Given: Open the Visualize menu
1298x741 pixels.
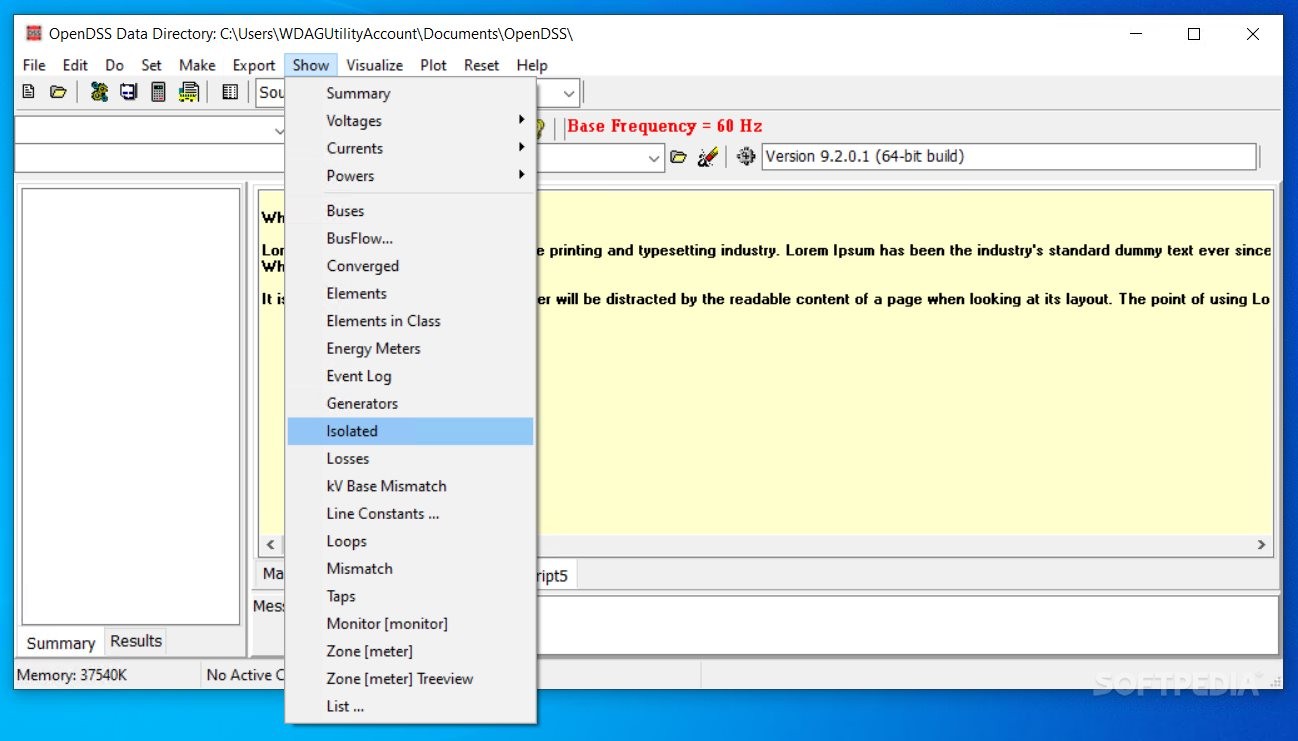Looking at the screenshot, I should coord(375,65).
